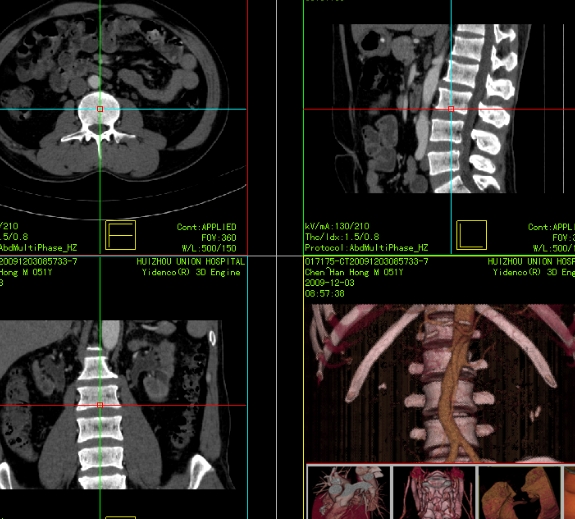
Task: Choose the orange tissue preset thumbnail
Action: (x=520, y=492)
